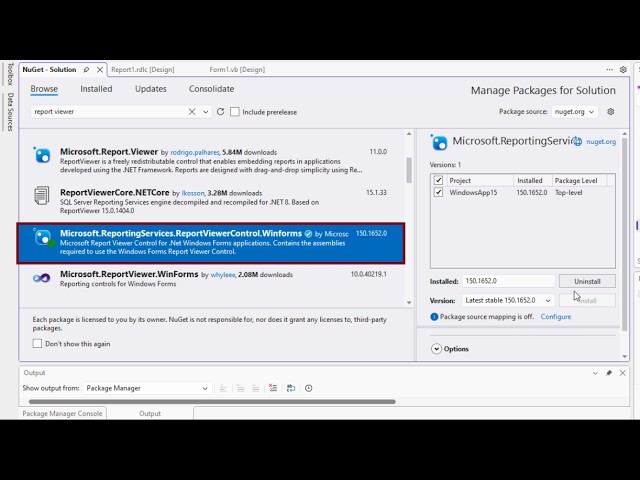Click the second message navigation icon in Output toolbar

click(x=240, y=388)
